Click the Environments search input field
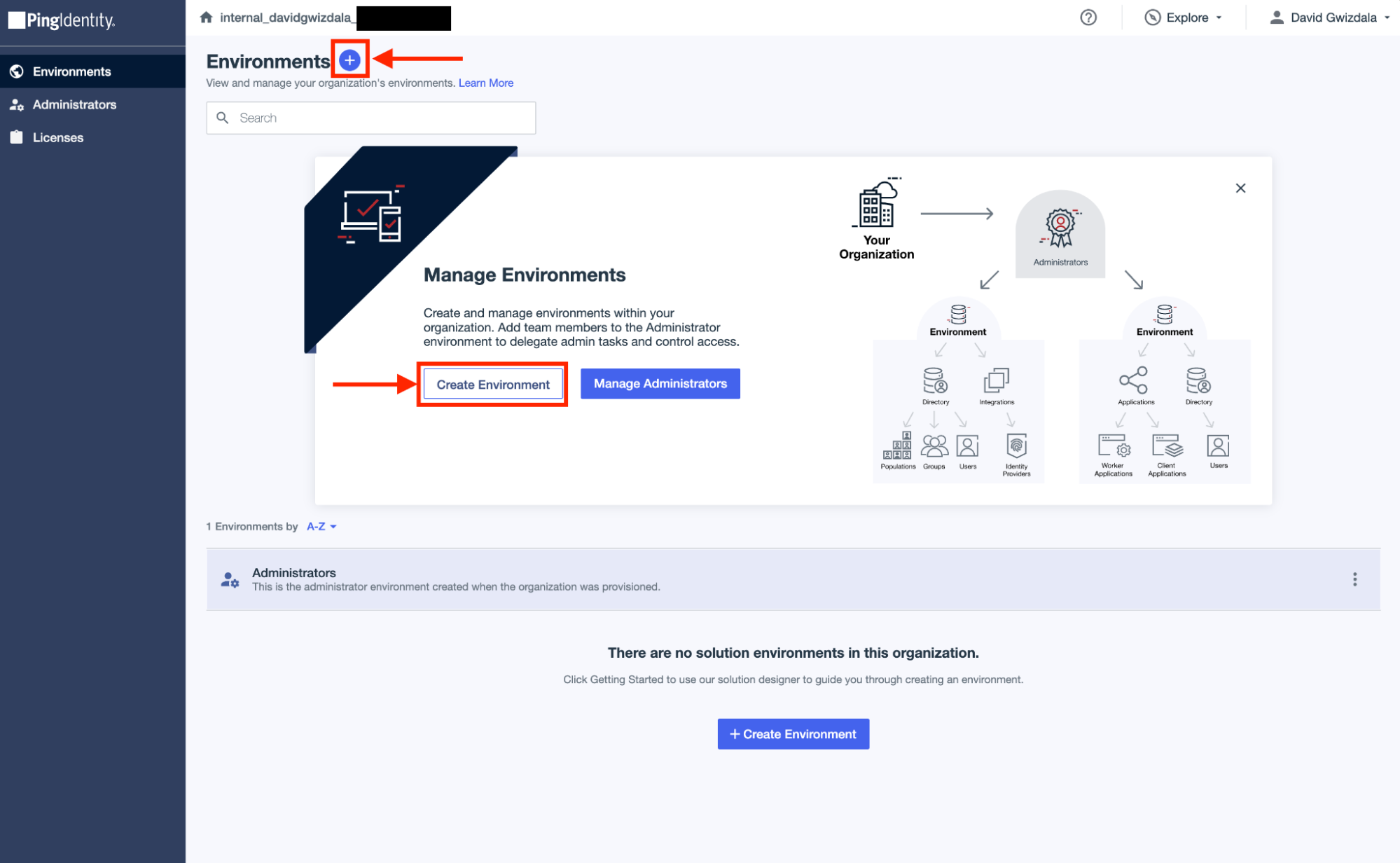 click(x=371, y=118)
